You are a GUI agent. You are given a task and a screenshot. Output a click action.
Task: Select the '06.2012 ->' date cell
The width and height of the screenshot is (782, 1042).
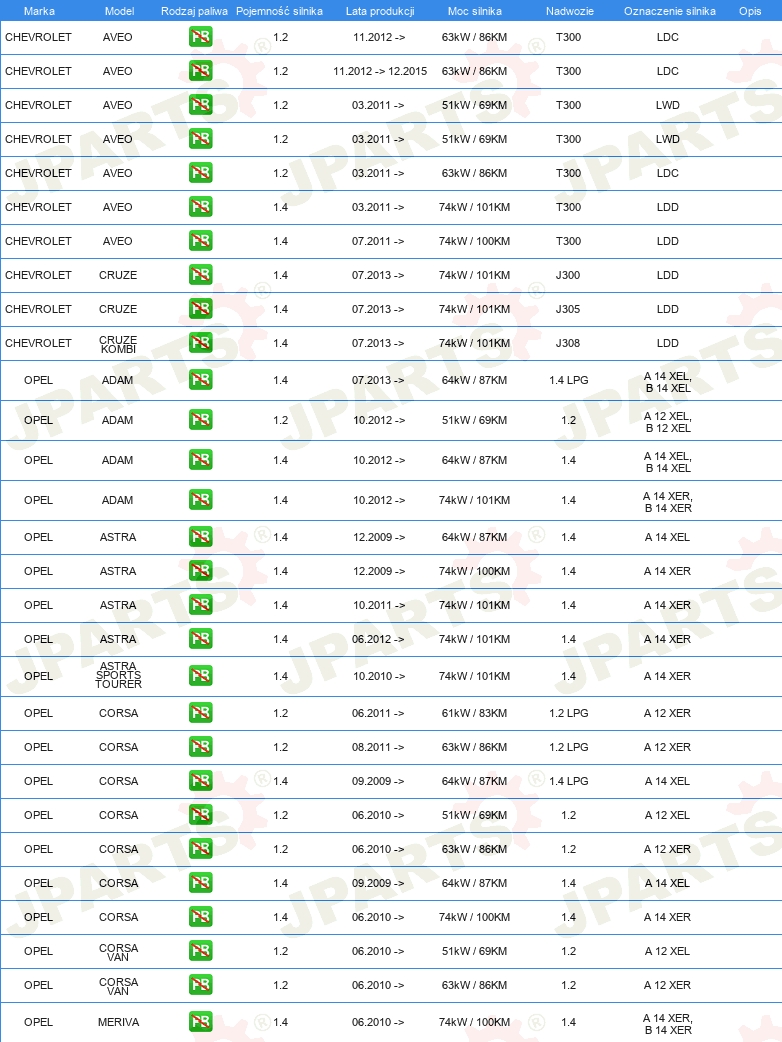pyautogui.click(x=378, y=639)
